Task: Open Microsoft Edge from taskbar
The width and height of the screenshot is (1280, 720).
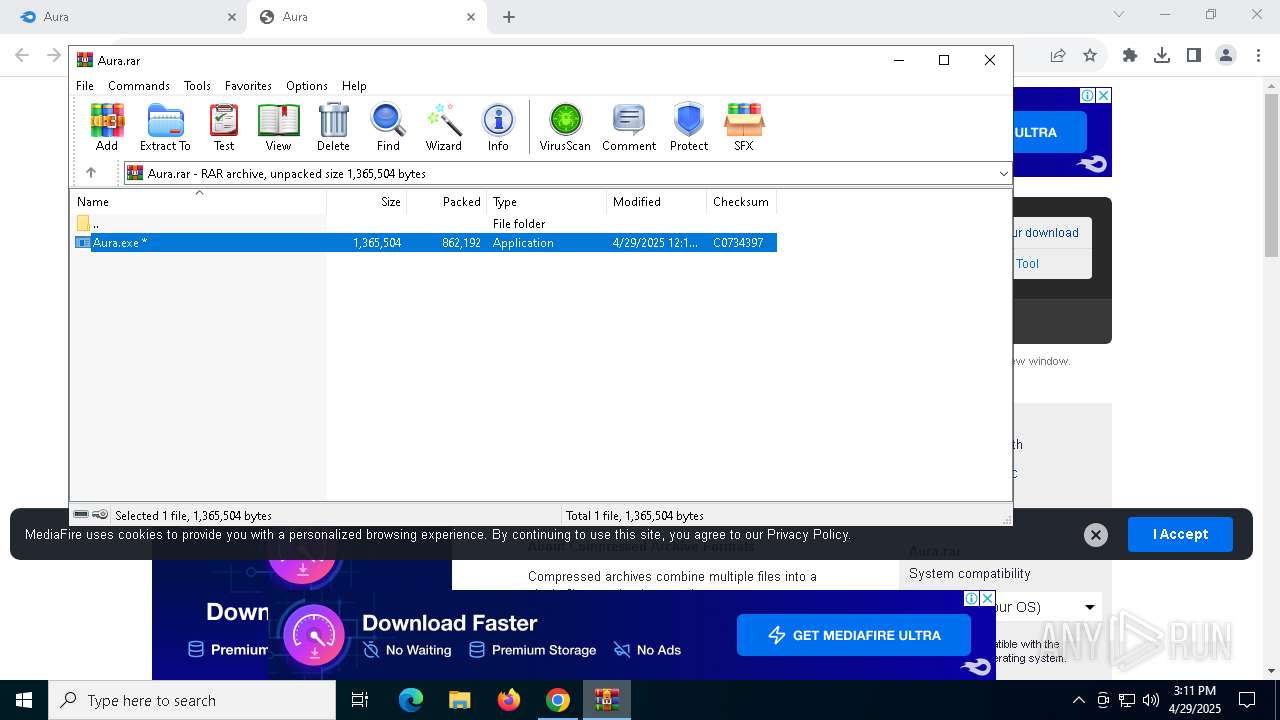Action: click(411, 700)
